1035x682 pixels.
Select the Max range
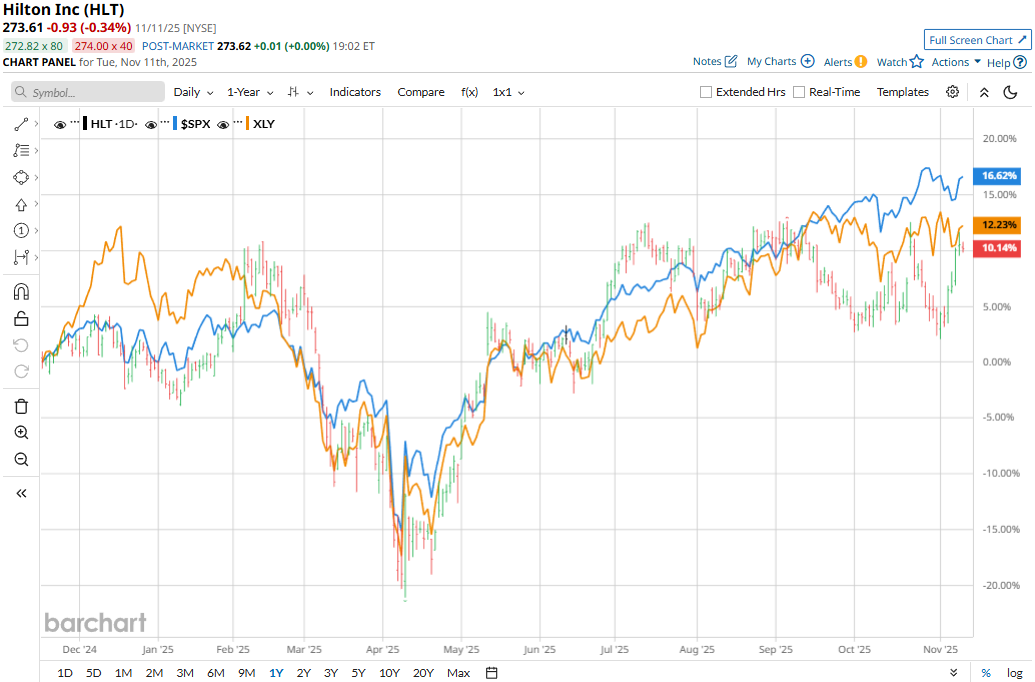click(x=458, y=673)
